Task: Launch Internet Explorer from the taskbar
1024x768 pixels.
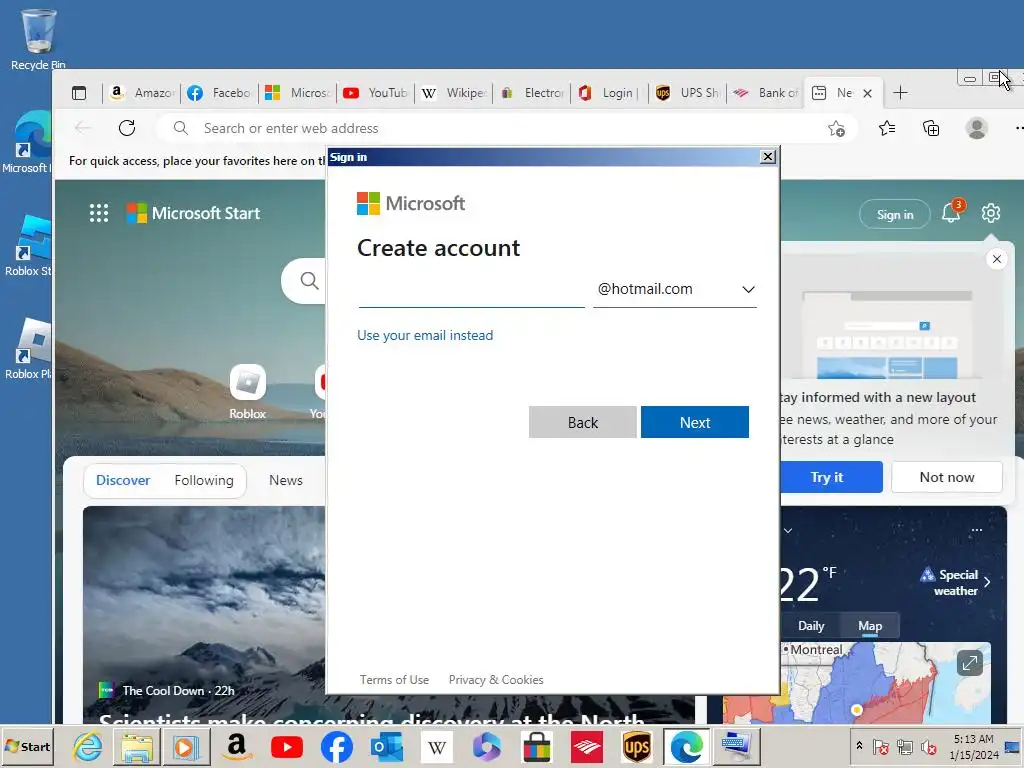Action: [87, 746]
